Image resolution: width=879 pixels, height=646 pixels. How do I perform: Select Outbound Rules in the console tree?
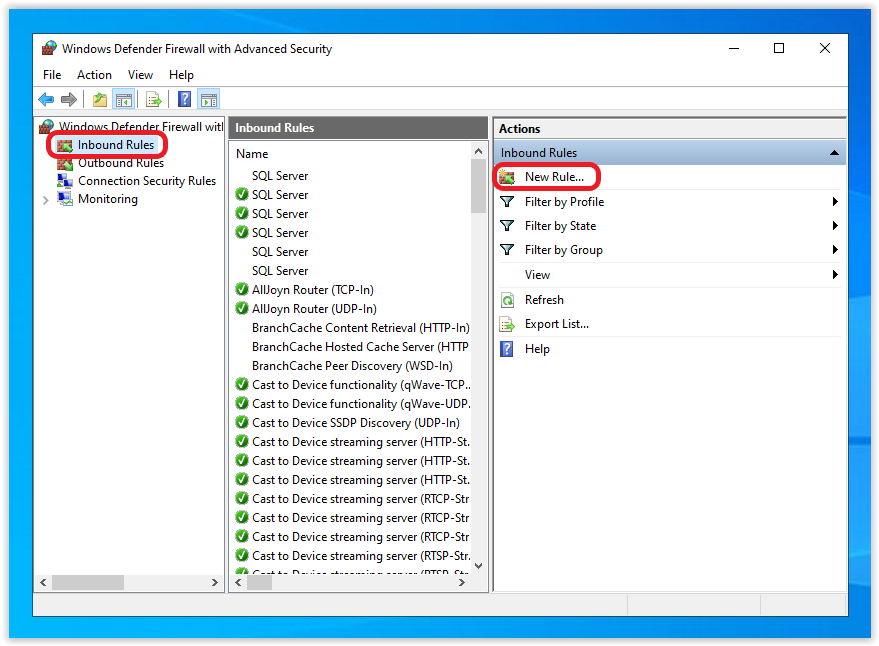tap(120, 163)
